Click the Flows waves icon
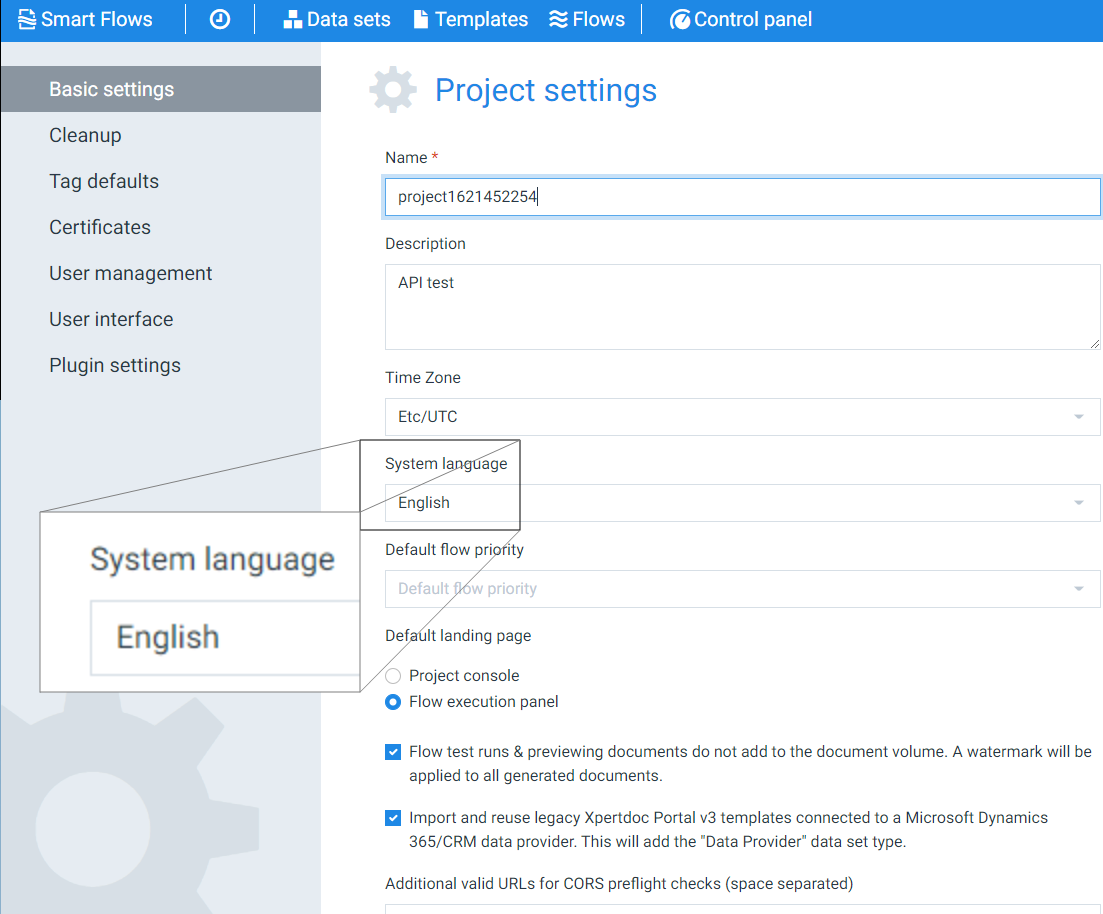Viewport: 1103px width, 914px height. [557, 18]
